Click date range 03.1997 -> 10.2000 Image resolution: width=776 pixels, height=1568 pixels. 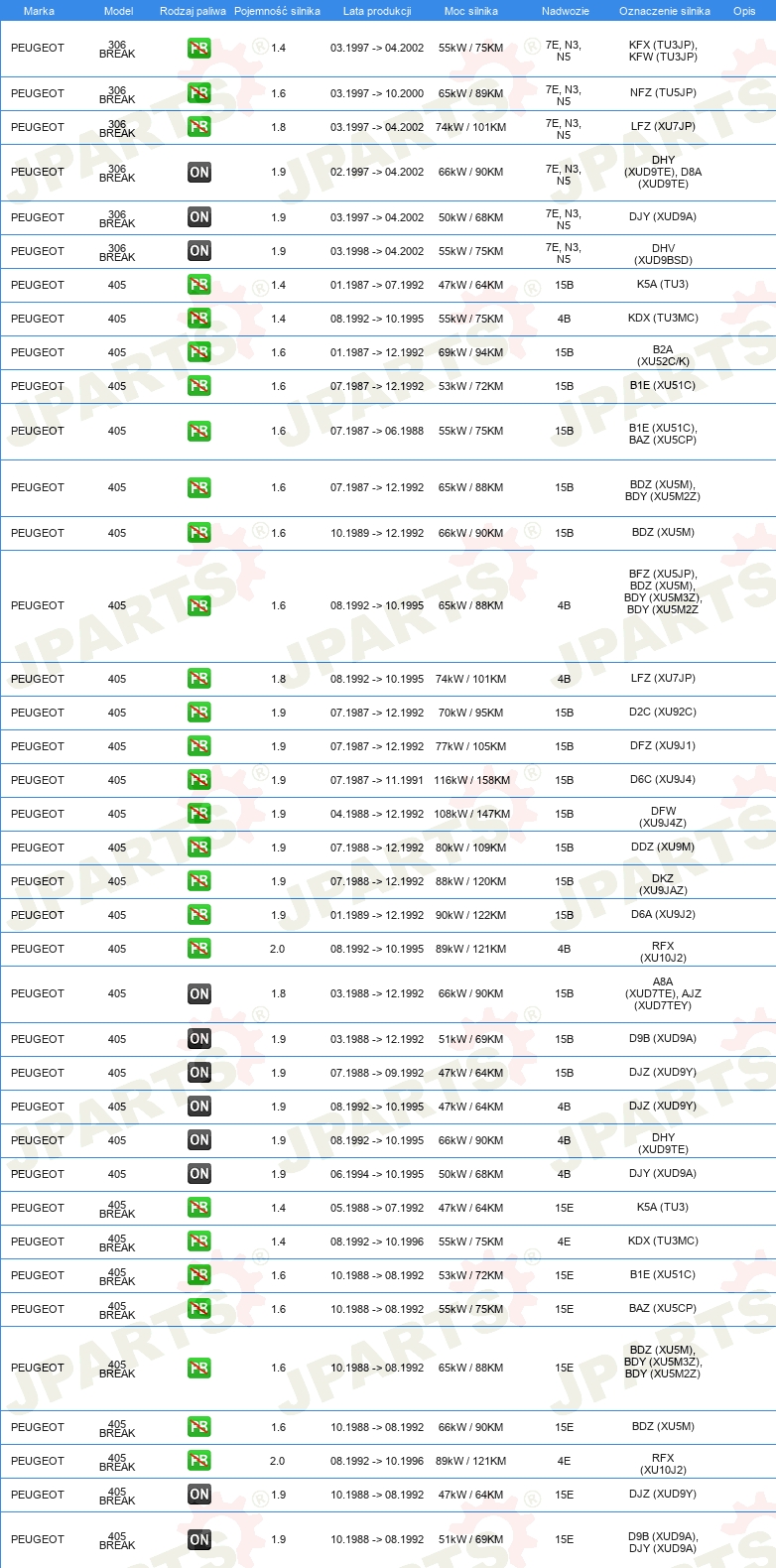(x=377, y=93)
